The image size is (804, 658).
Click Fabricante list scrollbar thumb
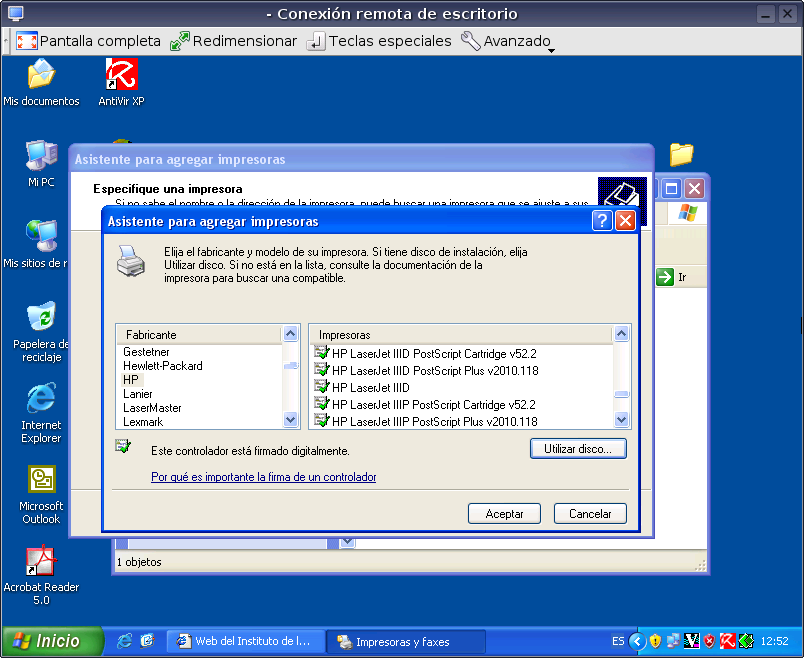(x=291, y=366)
